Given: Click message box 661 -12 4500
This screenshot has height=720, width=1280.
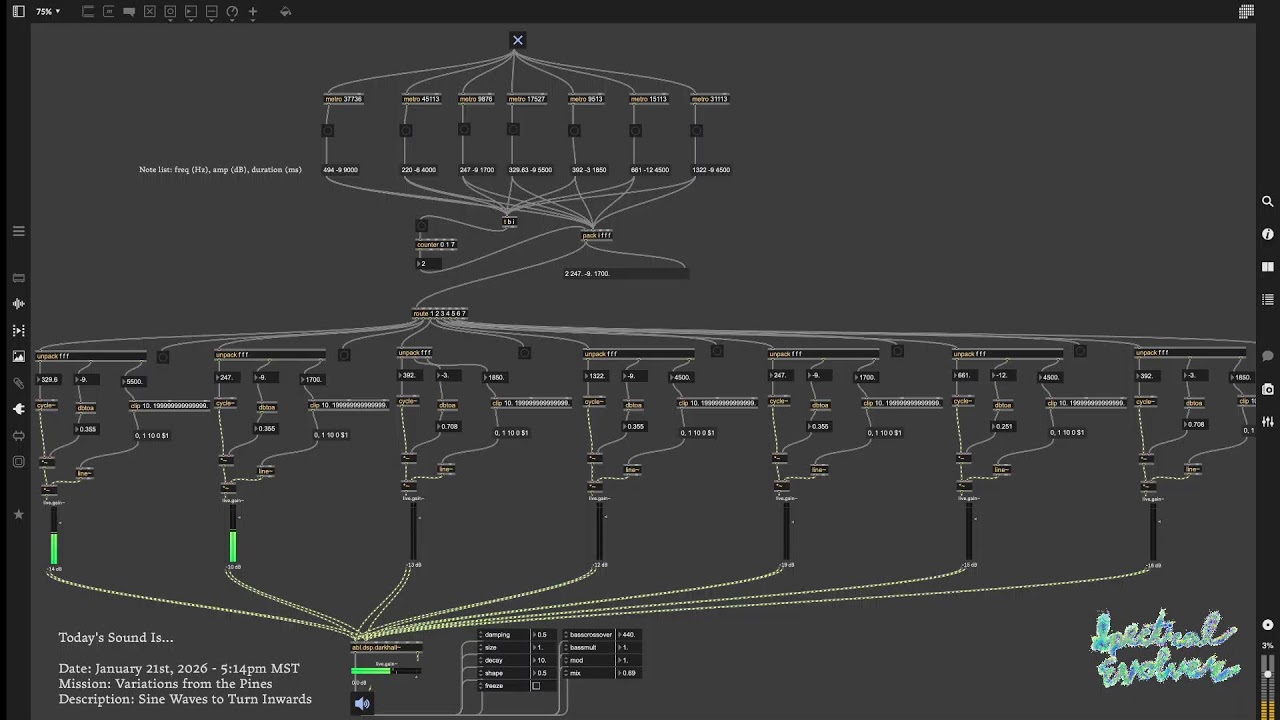Looking at the screenshot, I should [x=650, y=170].
